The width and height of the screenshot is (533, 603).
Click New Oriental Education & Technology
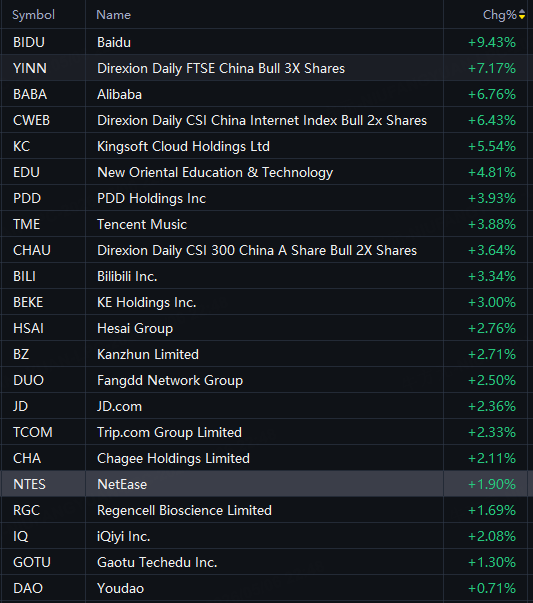click(215, 173)
